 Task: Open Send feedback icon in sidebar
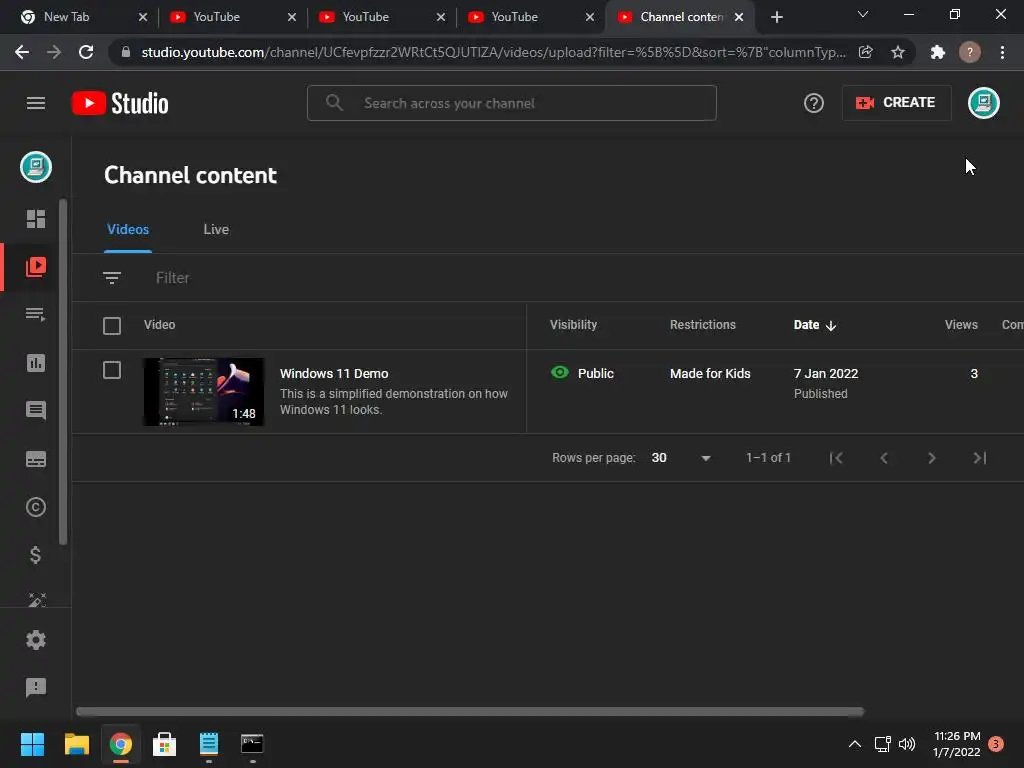pos(36,687)
